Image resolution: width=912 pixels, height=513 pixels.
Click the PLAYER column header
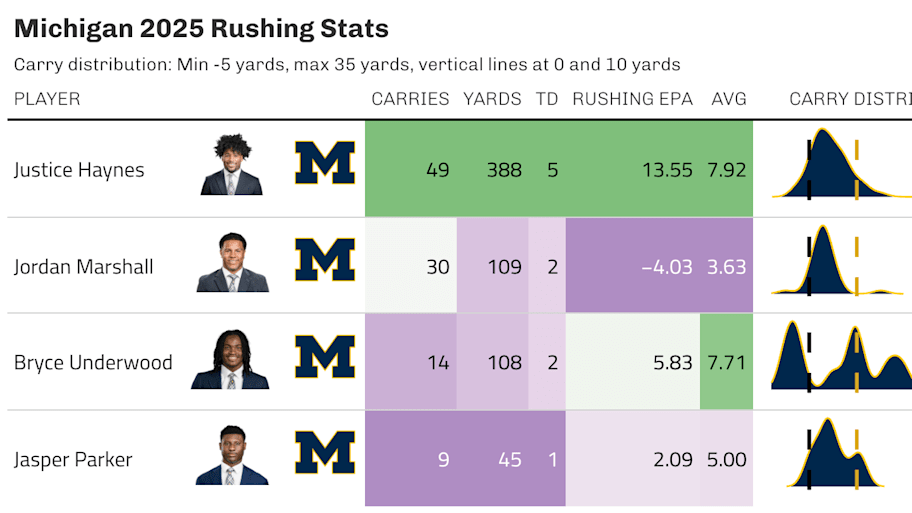[x=47, y=99]
